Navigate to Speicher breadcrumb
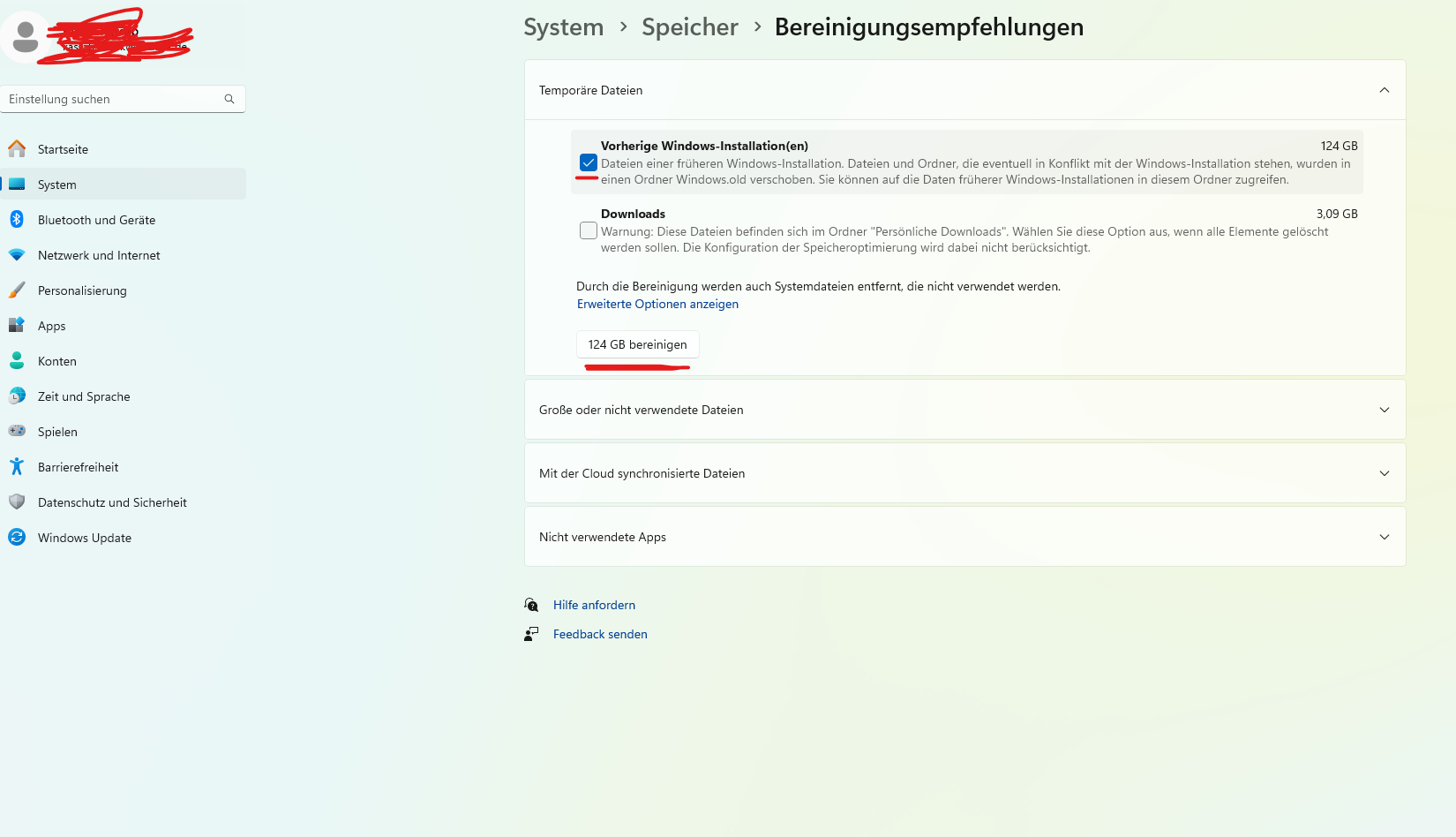1456x837 pixels. (x=690, y=27)
